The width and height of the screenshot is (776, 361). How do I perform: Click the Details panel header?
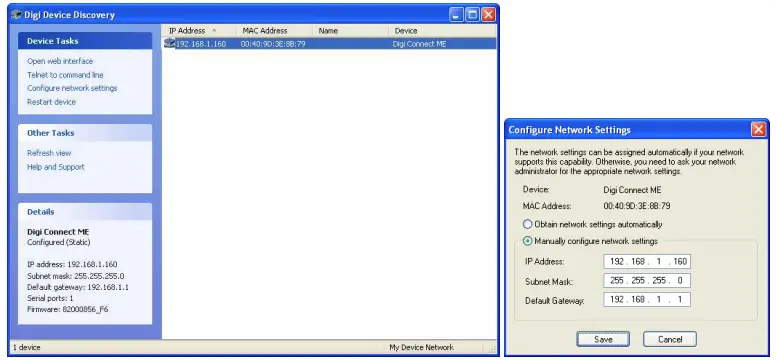point(85,211)
